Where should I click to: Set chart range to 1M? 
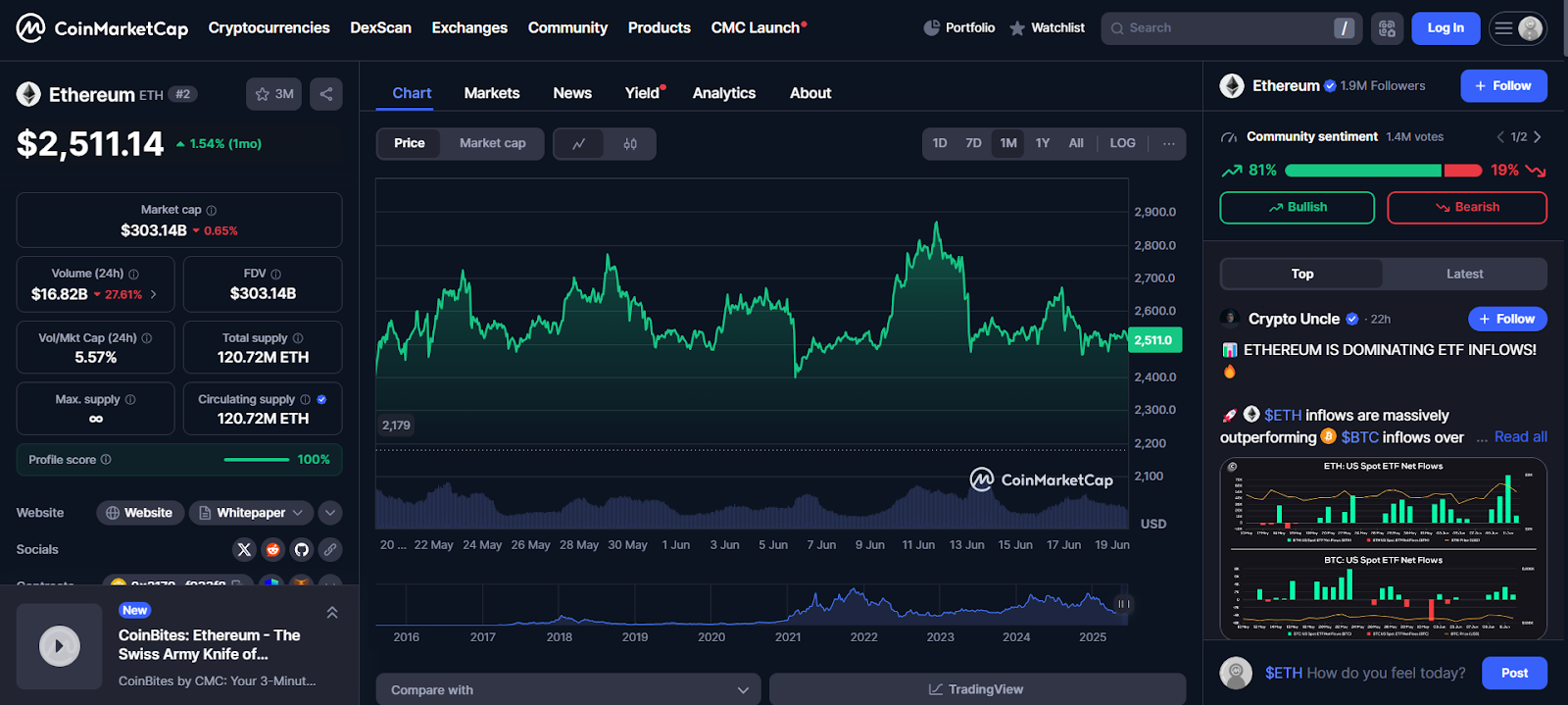click(1008, 143)
